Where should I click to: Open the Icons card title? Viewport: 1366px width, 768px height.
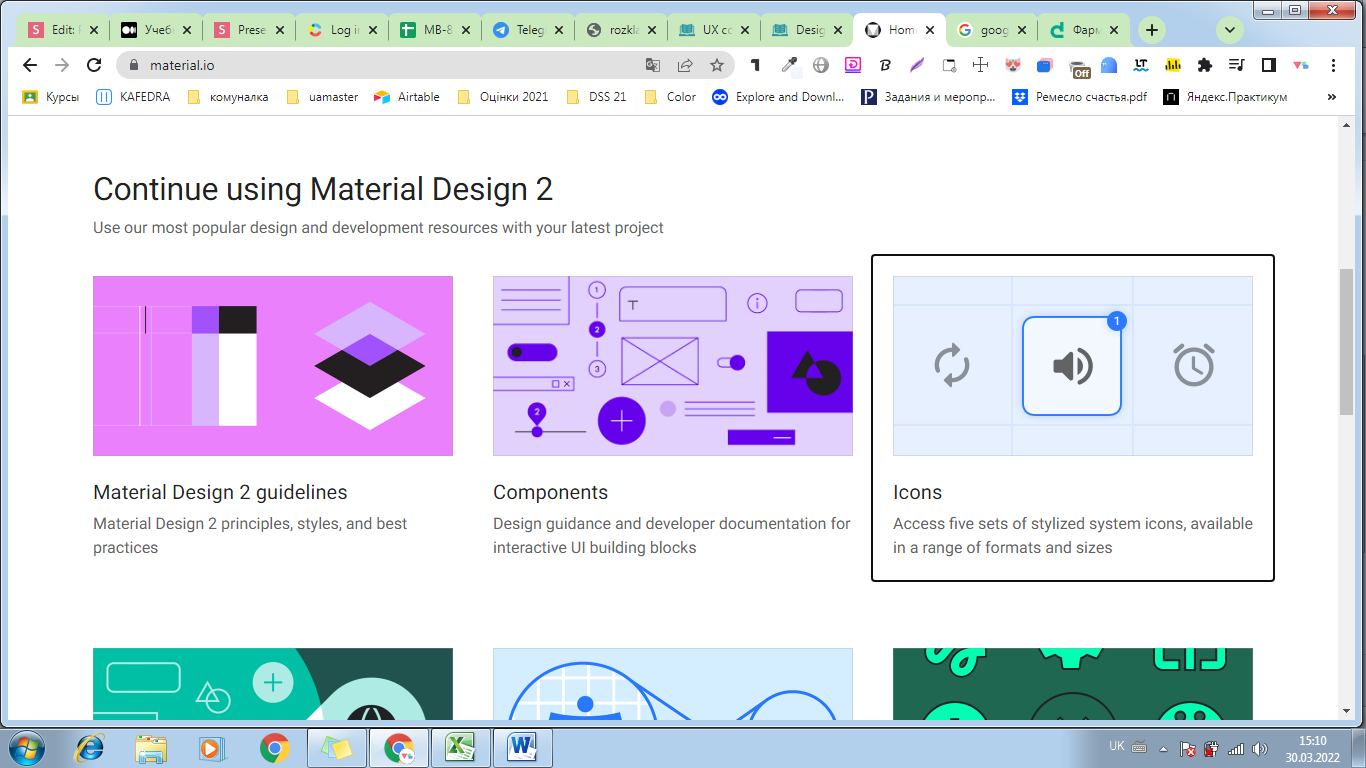click(x=917, y=492)
